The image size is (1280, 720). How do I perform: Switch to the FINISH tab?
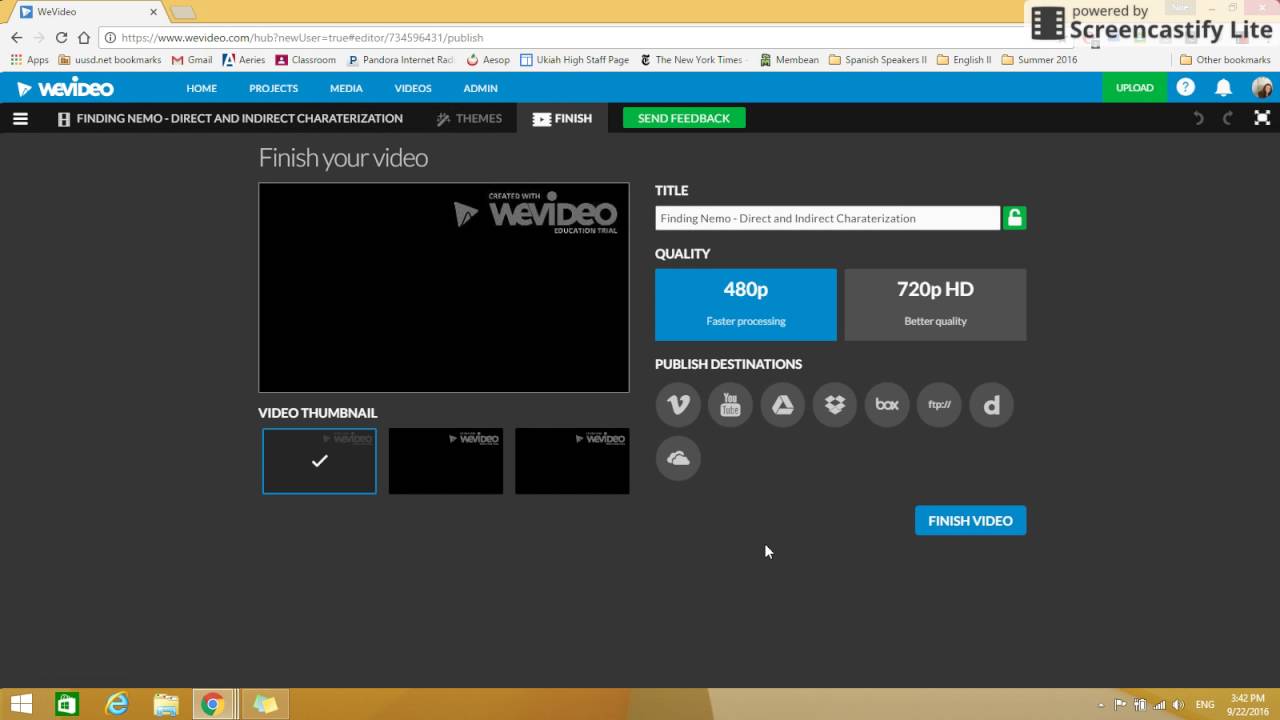pos(562,118)
